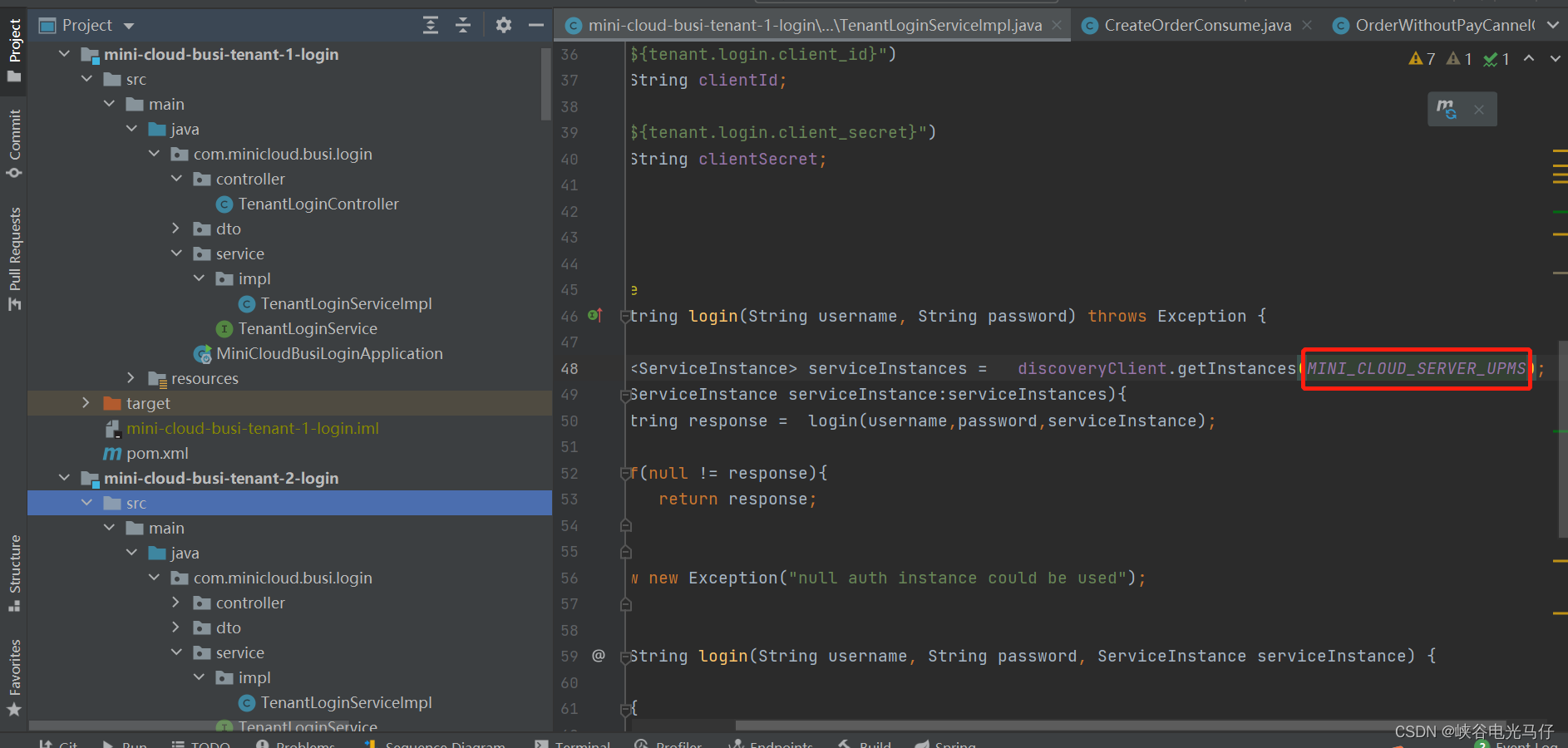Viewport: 1568px width, 748px height.
Task: Expand the dto package in tenant-2-login
Action: tap(176, 627)
